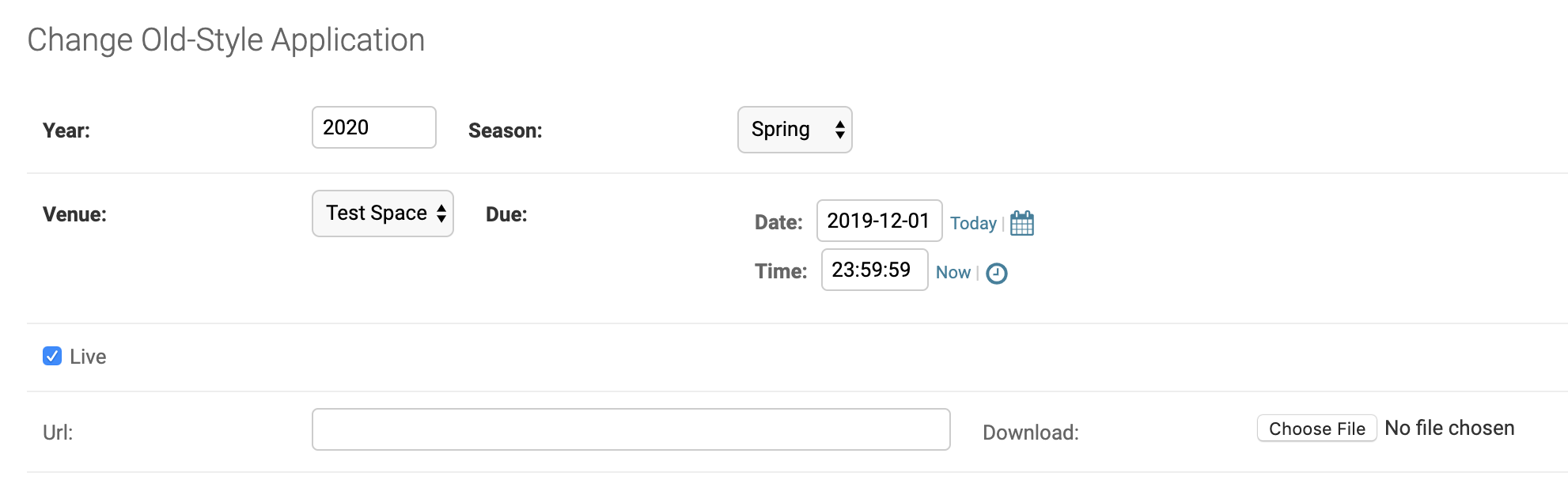Click the Season: field label
The height and width of the screenshot is (495, 1568).
click(x=506, y=130)
